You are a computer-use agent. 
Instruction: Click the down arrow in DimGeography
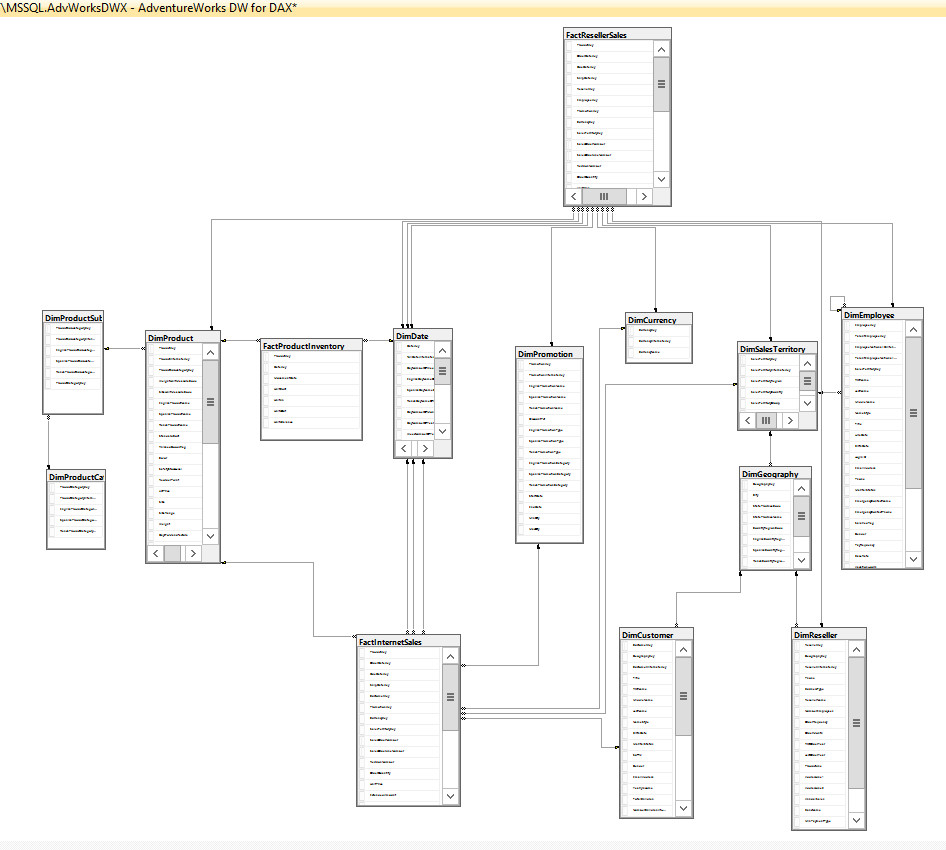(x=801, y=560)
